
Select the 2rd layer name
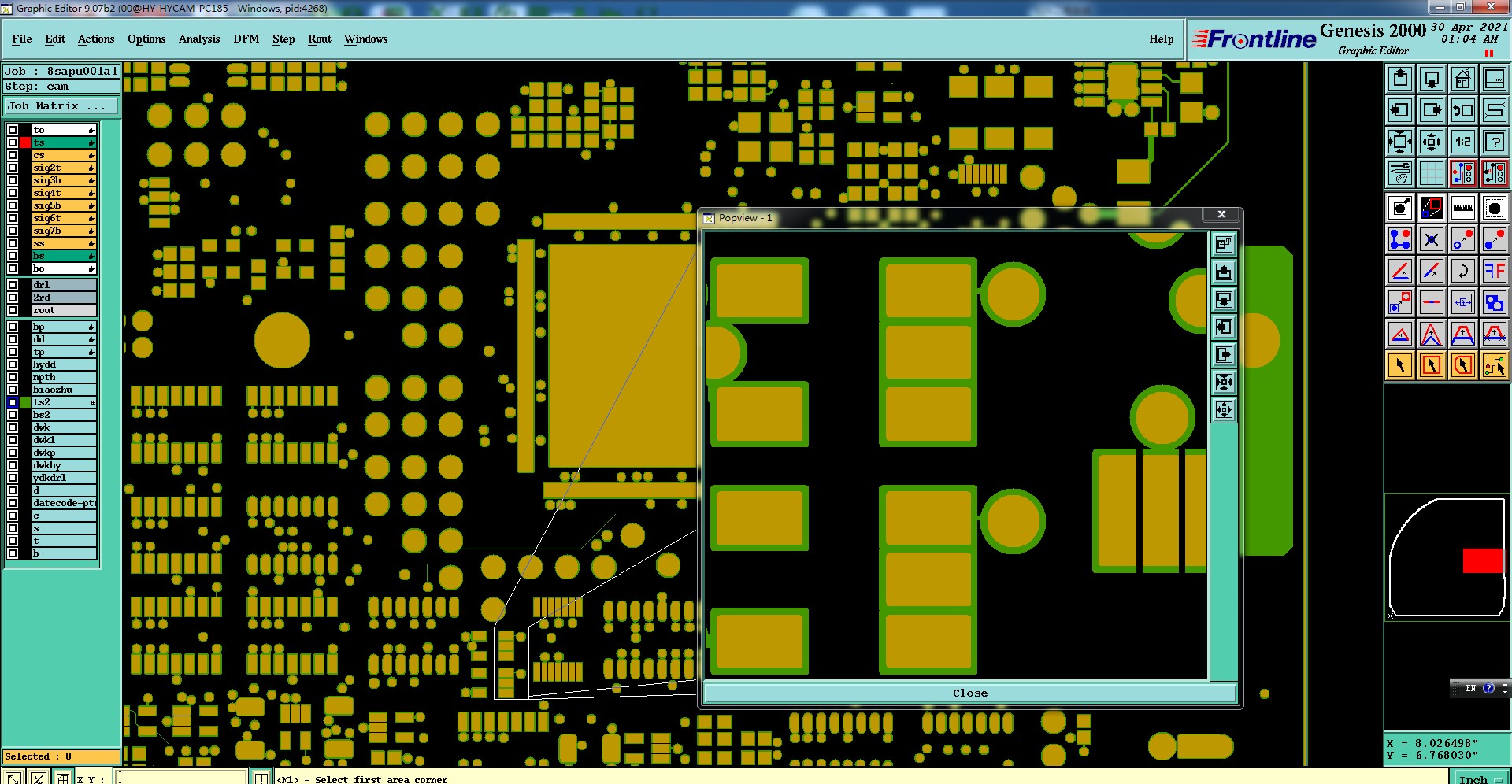point(64,298)
